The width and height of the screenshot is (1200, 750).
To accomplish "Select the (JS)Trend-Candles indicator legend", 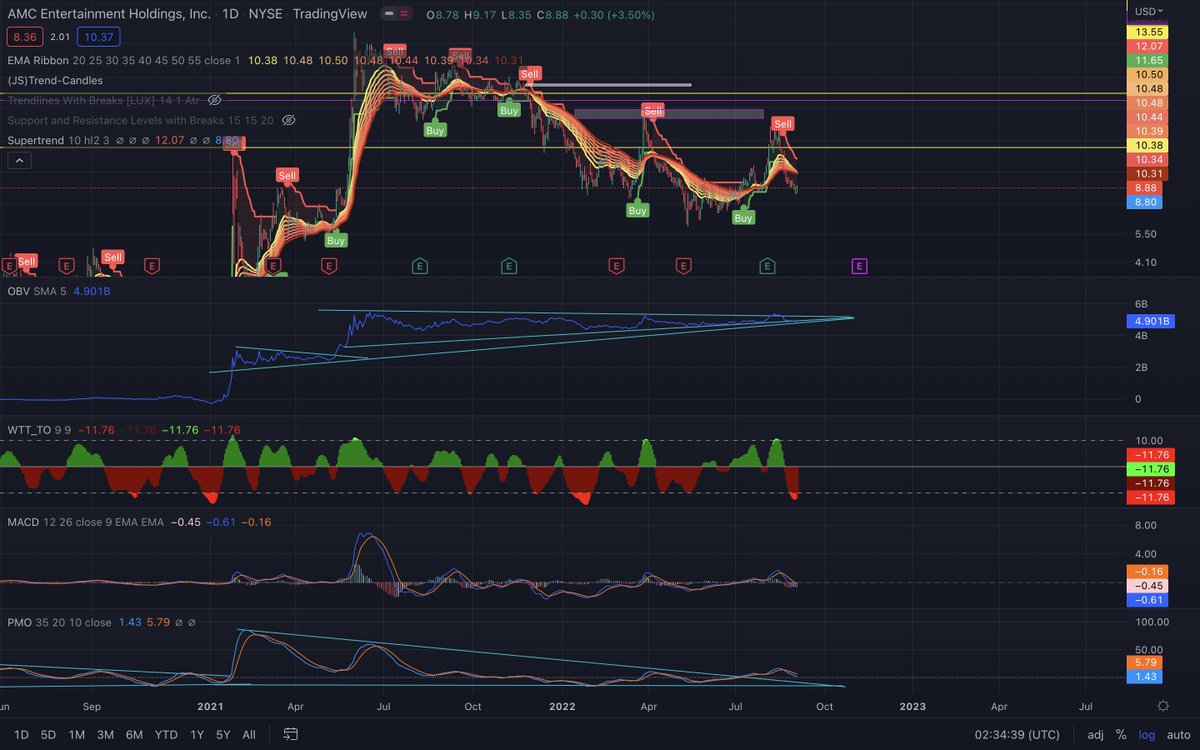I will pyautogui.click(x=55, y=80).
